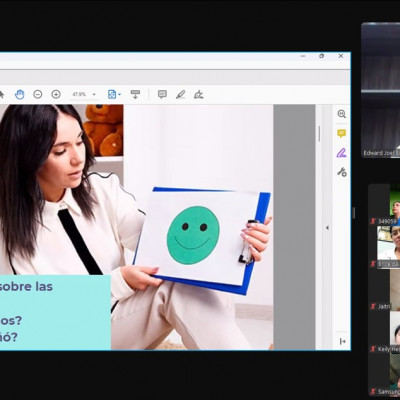Open More Tools wrench icon in sidebar
This screenshot has height=400, width=400.
point(342,172)
